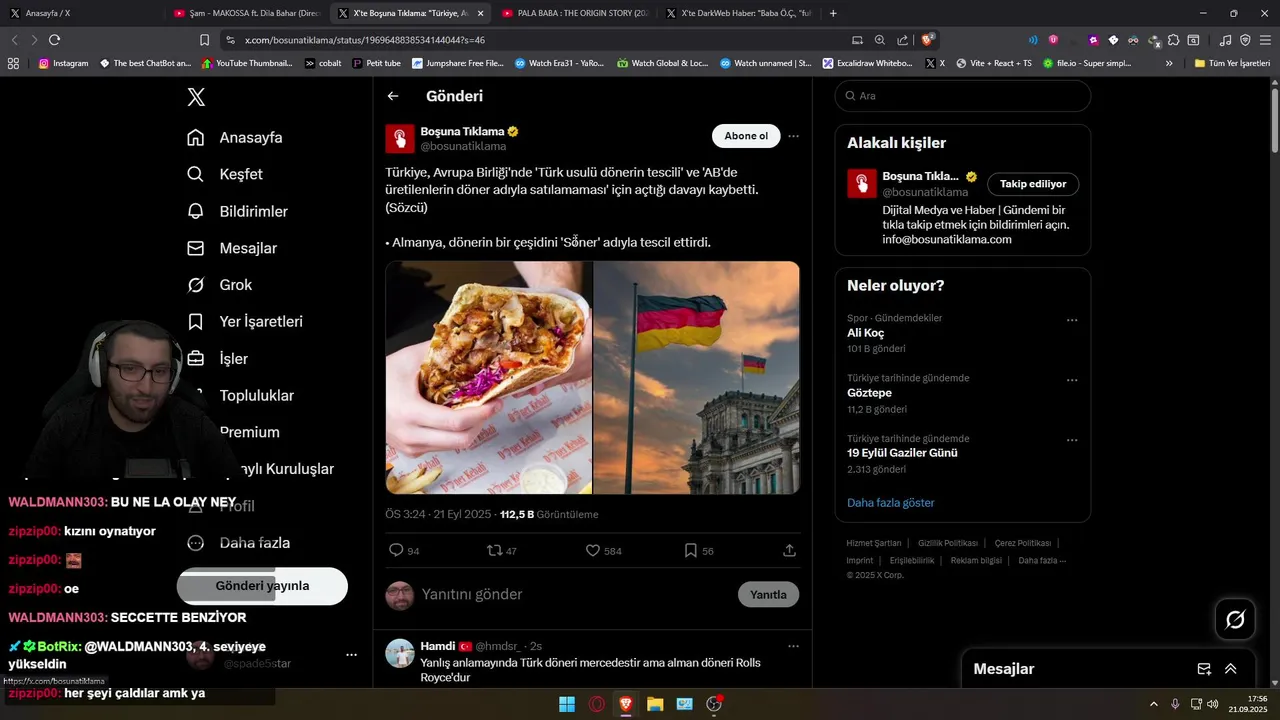Image resolution: width=1280 pixels, height=720 pixels.
Task: Switch to X'te DarkWeb Haber tab
Action: click(739, 13)
